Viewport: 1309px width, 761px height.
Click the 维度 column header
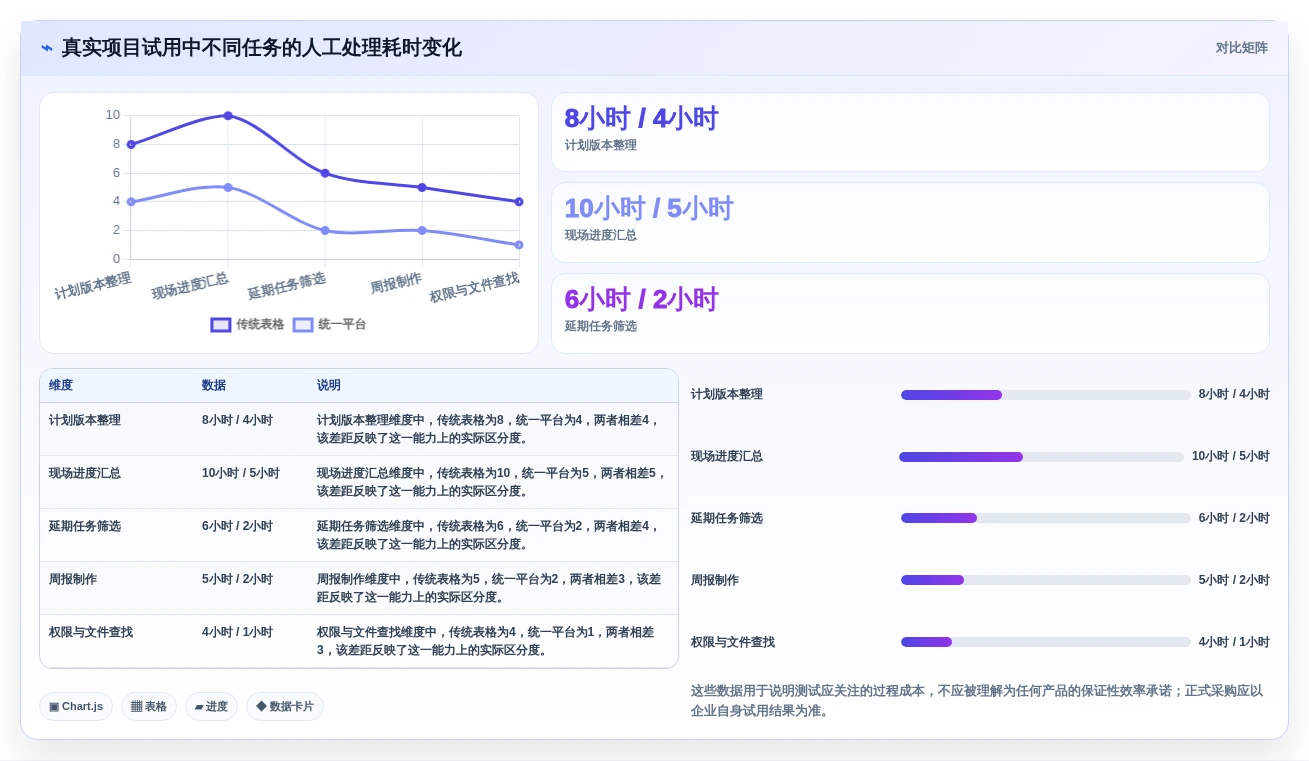[x=61, y=386]
